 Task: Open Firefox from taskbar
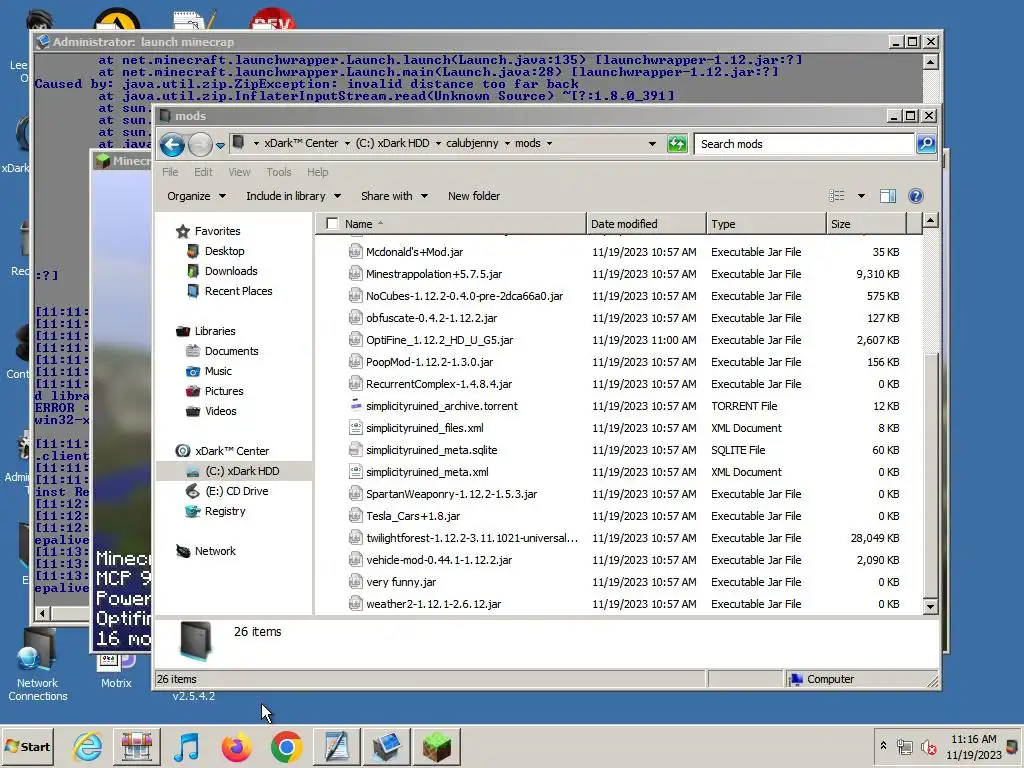236,746
